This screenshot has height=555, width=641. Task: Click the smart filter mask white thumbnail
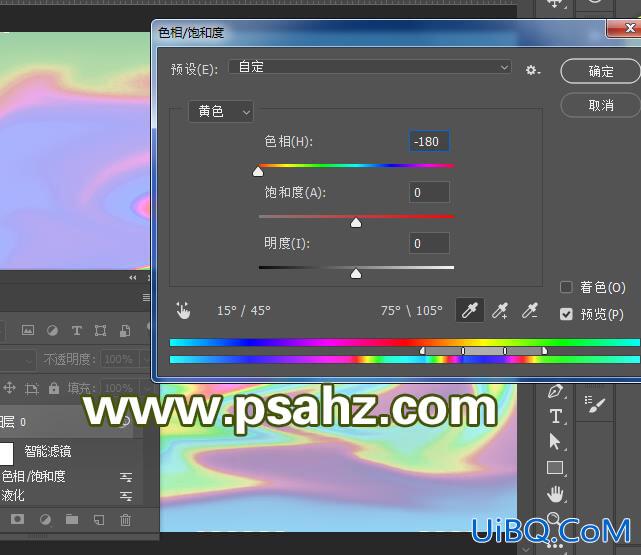[7, 453]
